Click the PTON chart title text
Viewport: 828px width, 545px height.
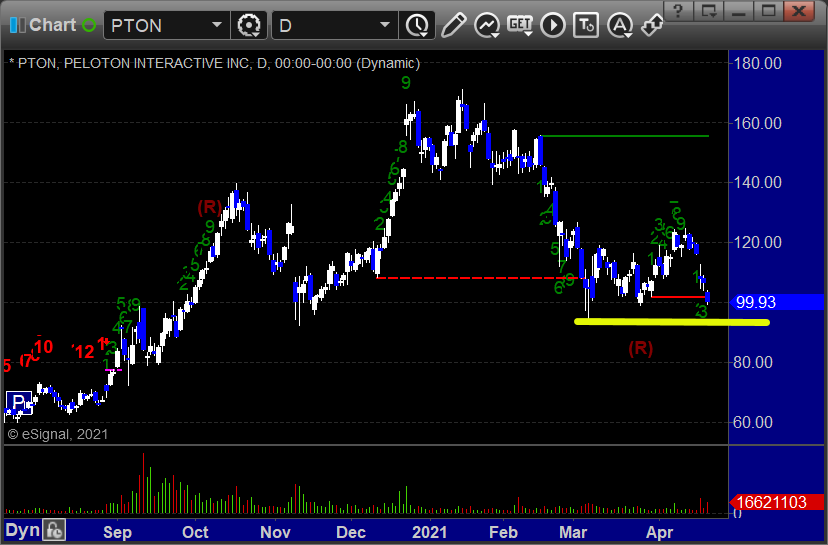coord(214,63)
